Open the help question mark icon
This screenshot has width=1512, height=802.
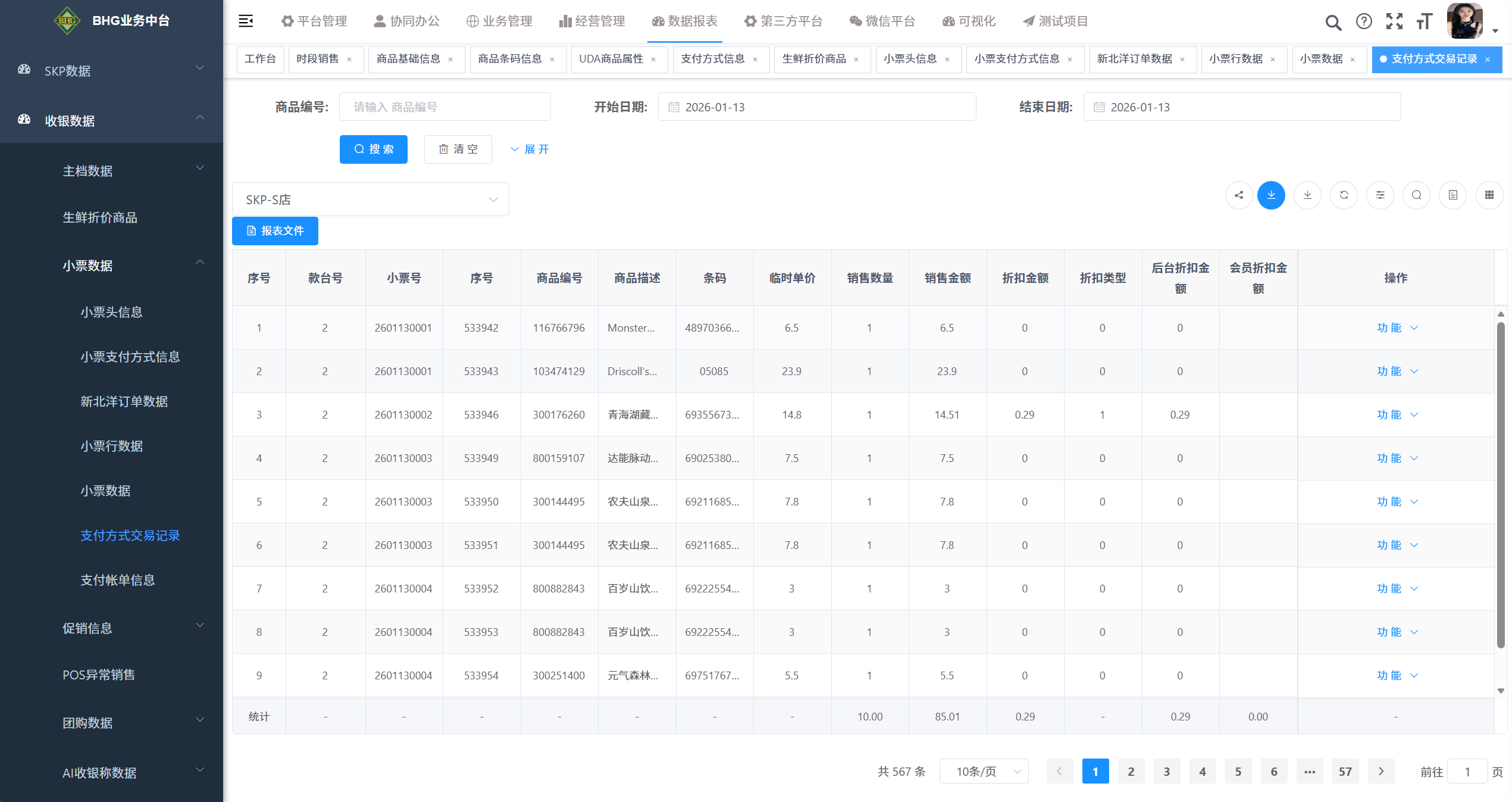click(x=1364, y=21)
